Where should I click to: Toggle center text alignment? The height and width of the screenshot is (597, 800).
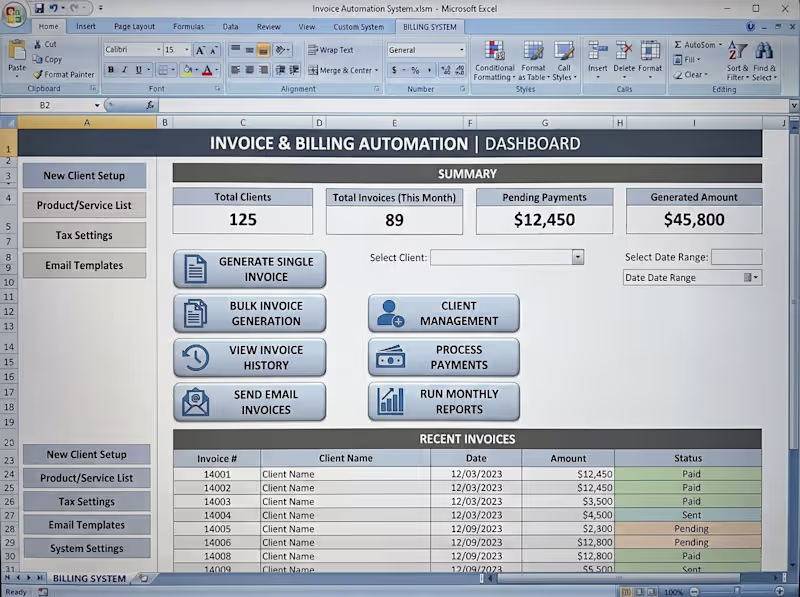[249, 70]
